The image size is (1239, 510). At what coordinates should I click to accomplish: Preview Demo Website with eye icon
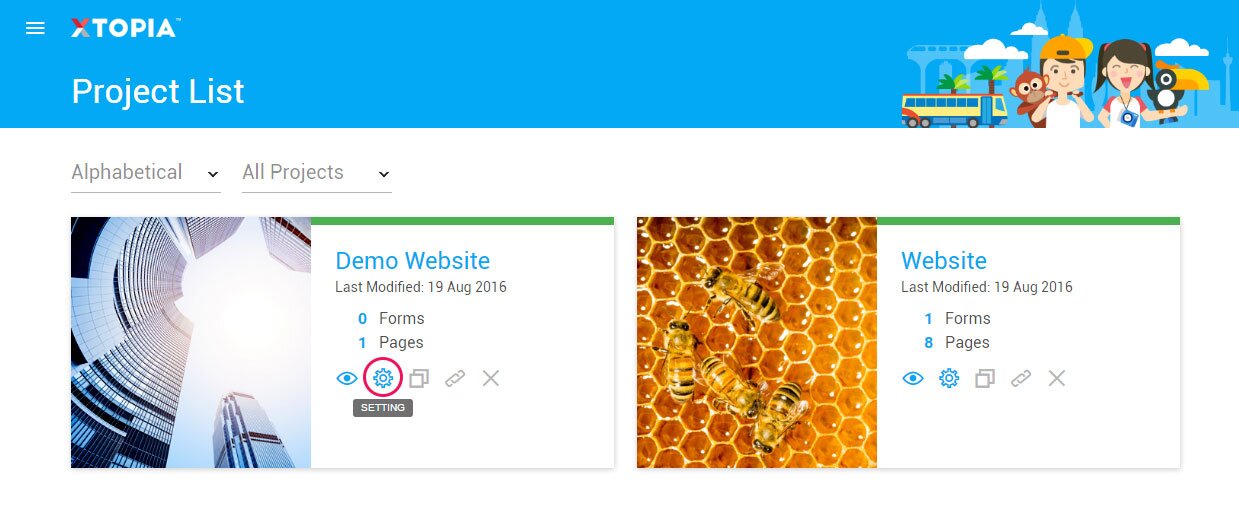click(x=346, y=379)
